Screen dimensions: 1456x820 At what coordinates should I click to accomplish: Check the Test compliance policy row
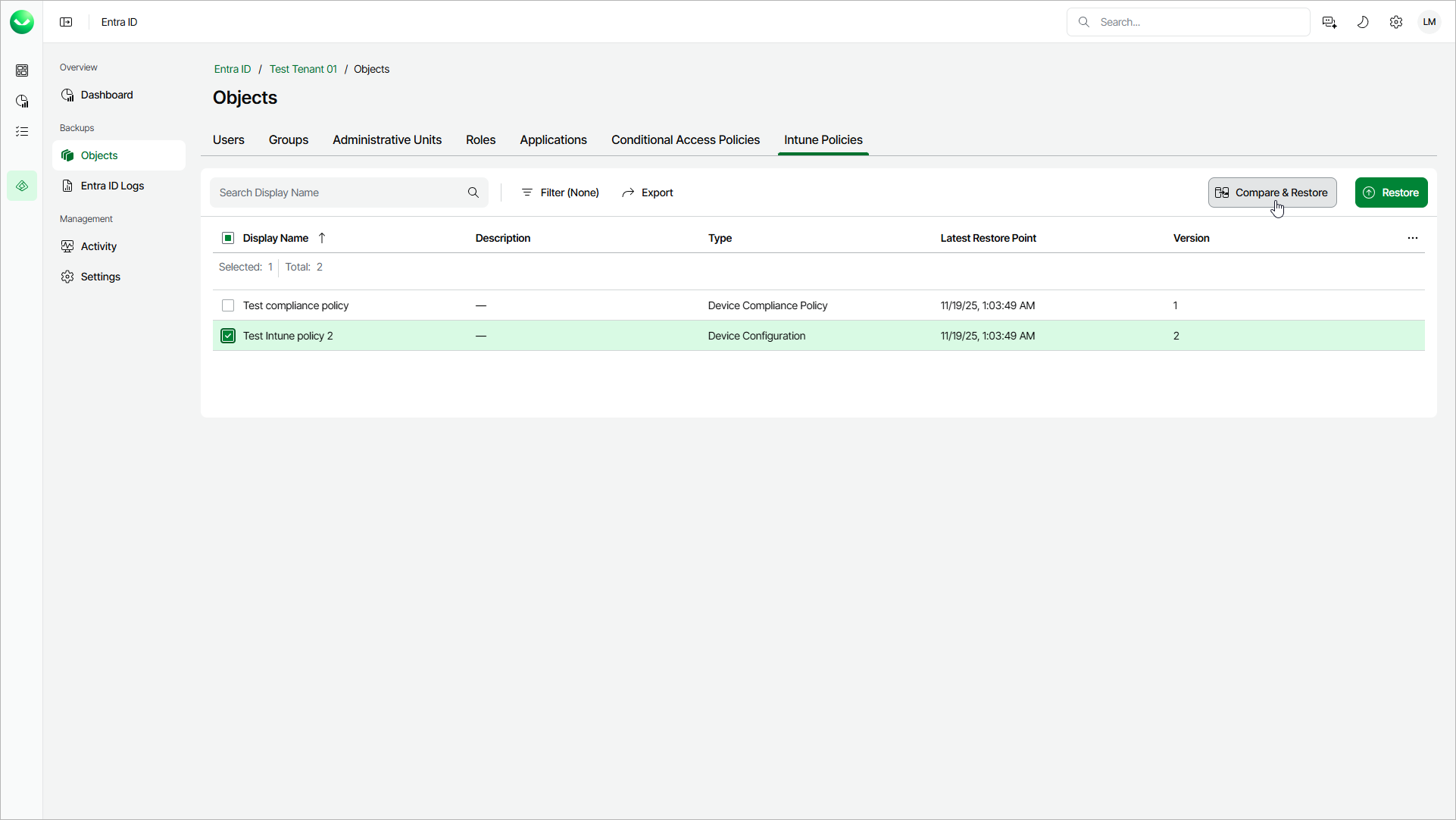pos(228,305)
